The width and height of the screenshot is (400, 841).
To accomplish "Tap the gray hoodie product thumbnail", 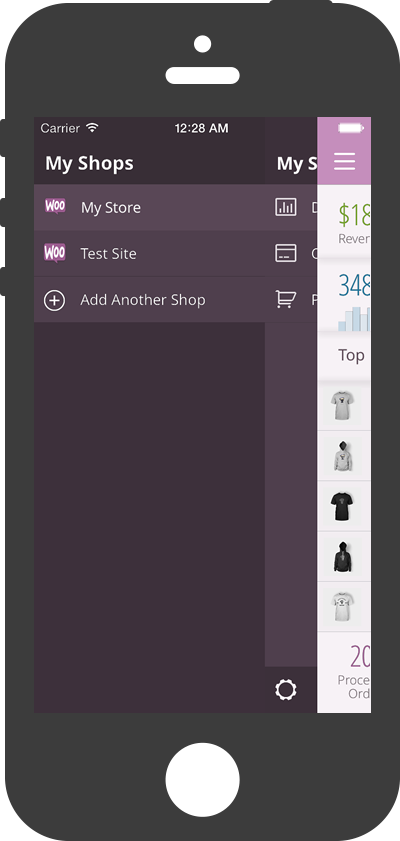I will [x=342, y=456].
